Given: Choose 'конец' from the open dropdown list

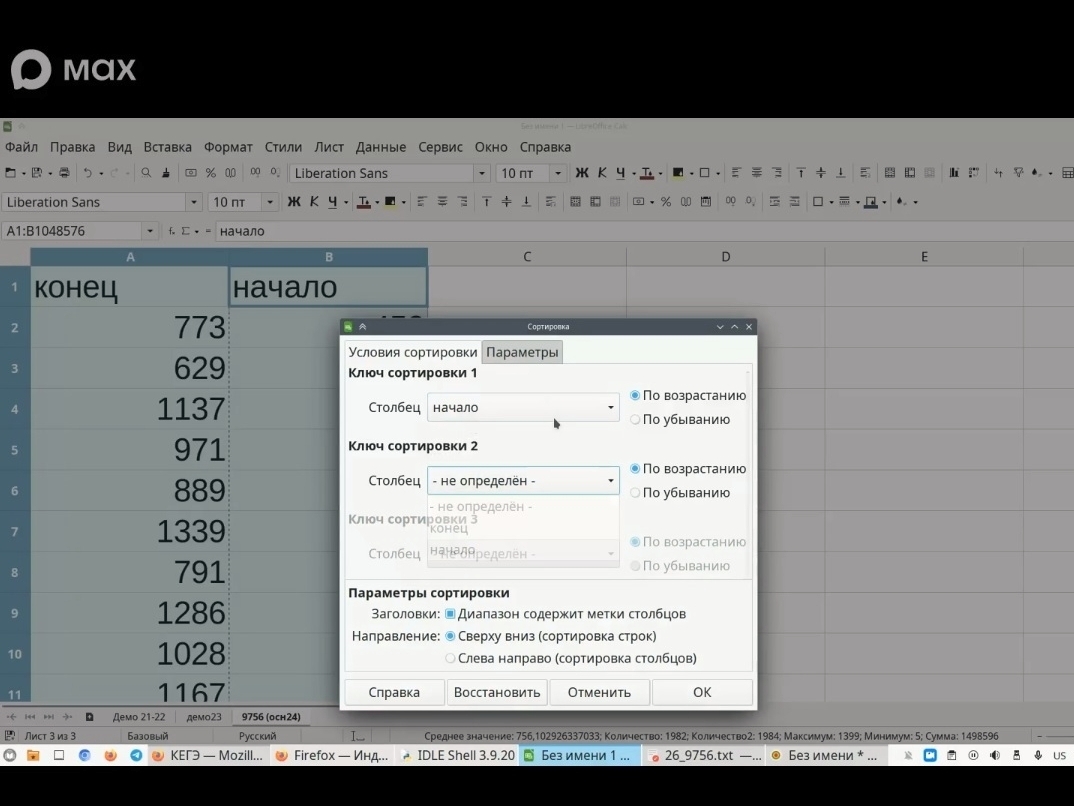Looking at the screenshot, I should click(x=449, y=528).
